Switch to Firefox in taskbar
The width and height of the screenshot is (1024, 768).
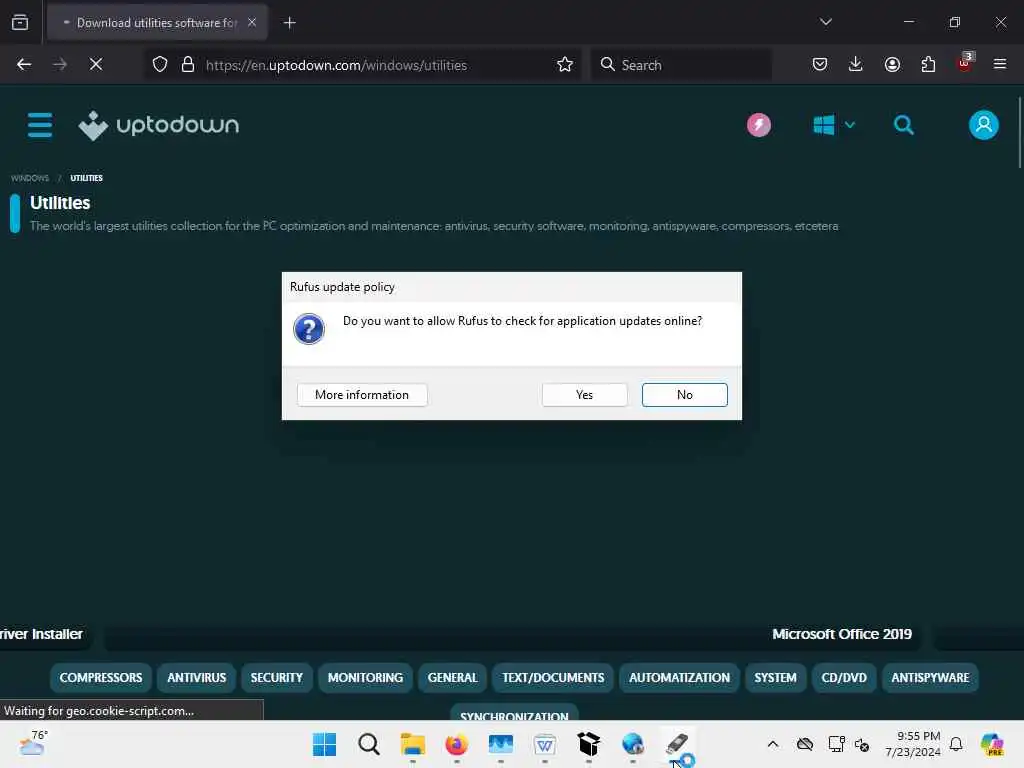click(x=456, y=744)
